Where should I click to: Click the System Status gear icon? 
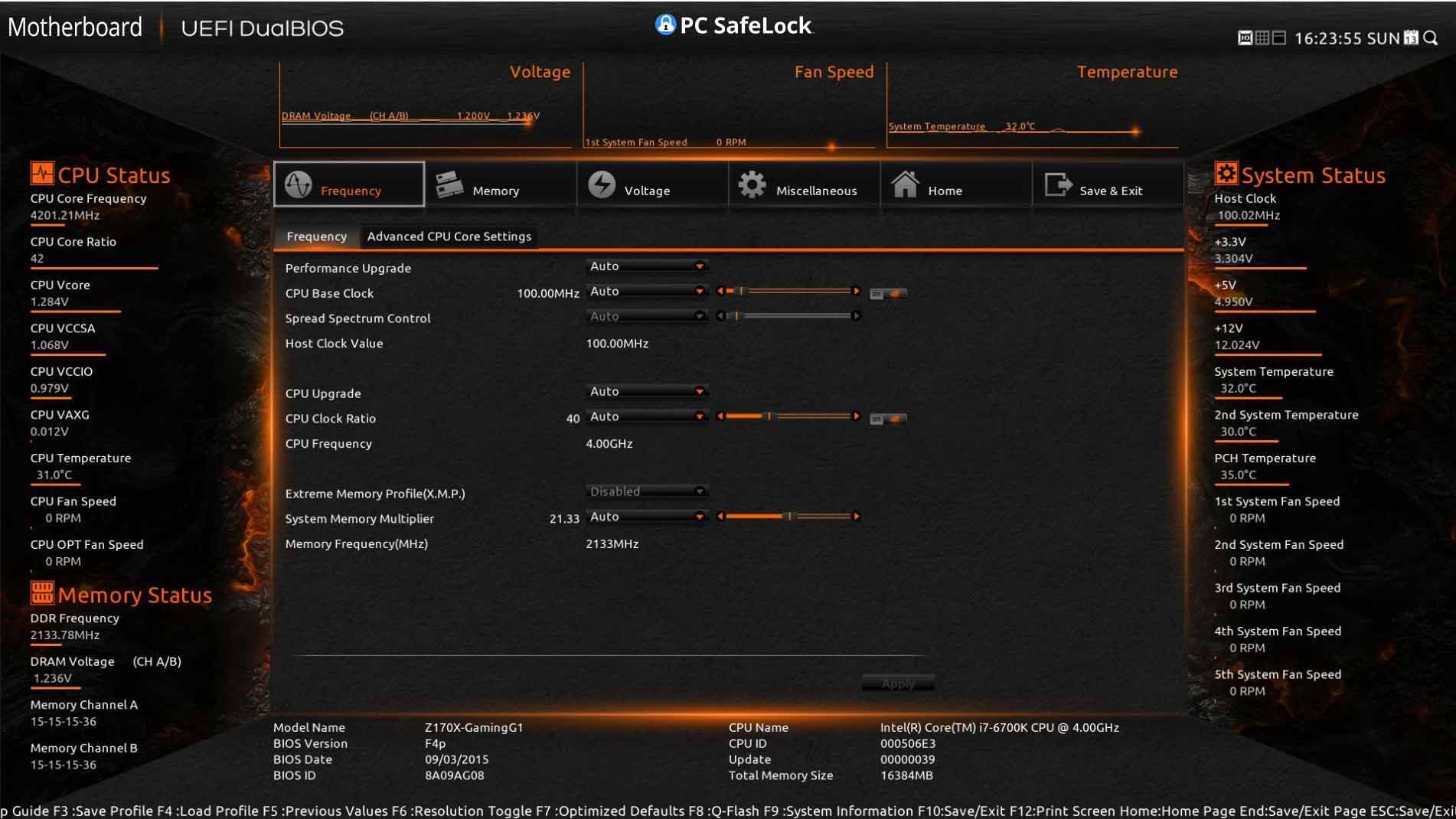coord(1226,173)
